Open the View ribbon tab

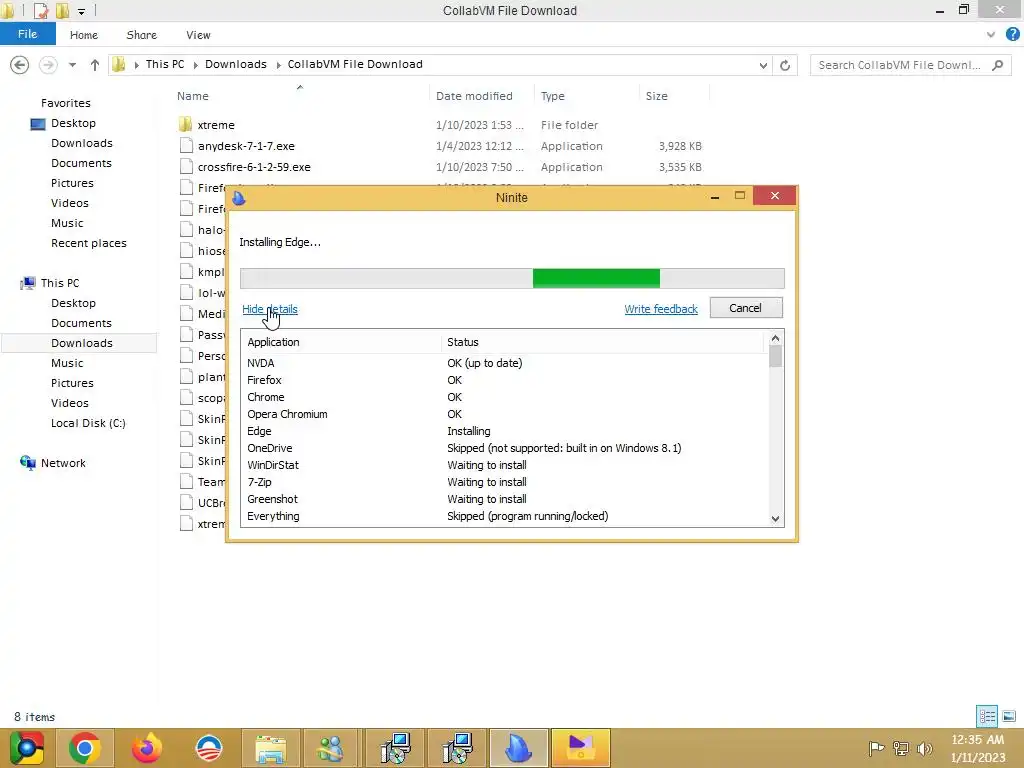(198, 35)
